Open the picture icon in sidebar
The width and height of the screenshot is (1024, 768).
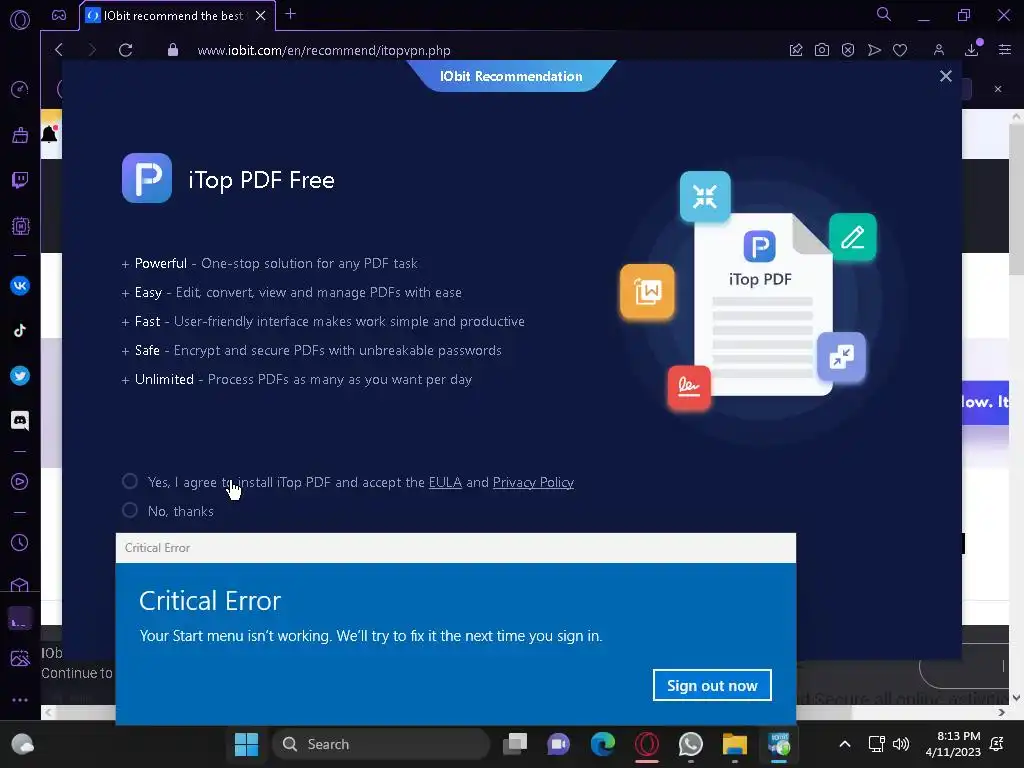pos(20,658)
